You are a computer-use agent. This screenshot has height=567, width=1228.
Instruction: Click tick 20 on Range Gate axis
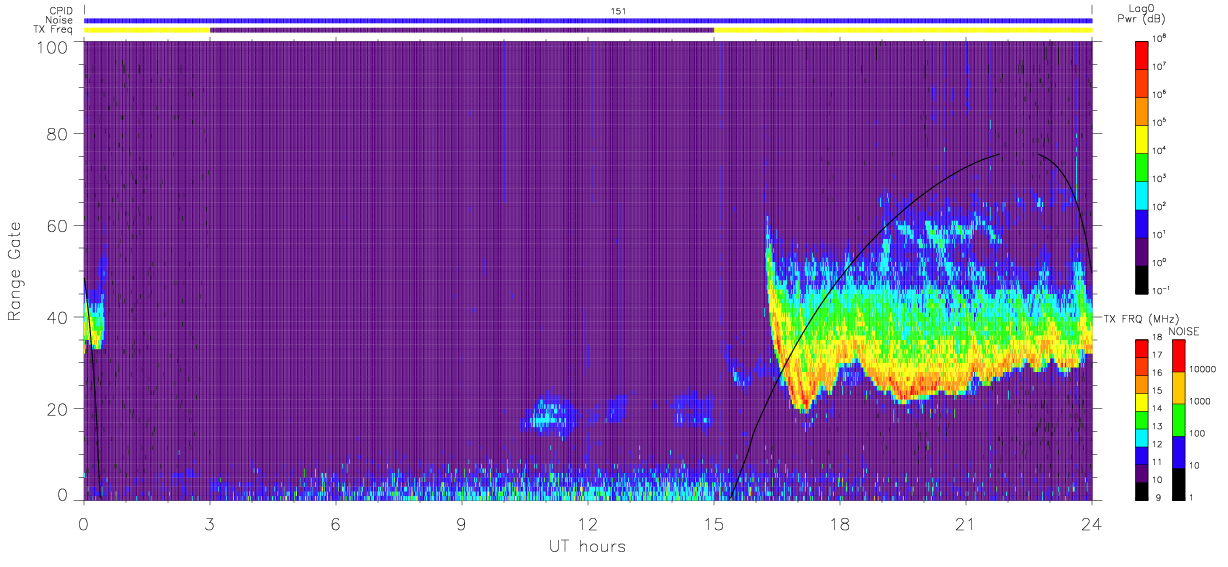pos(59,409)
